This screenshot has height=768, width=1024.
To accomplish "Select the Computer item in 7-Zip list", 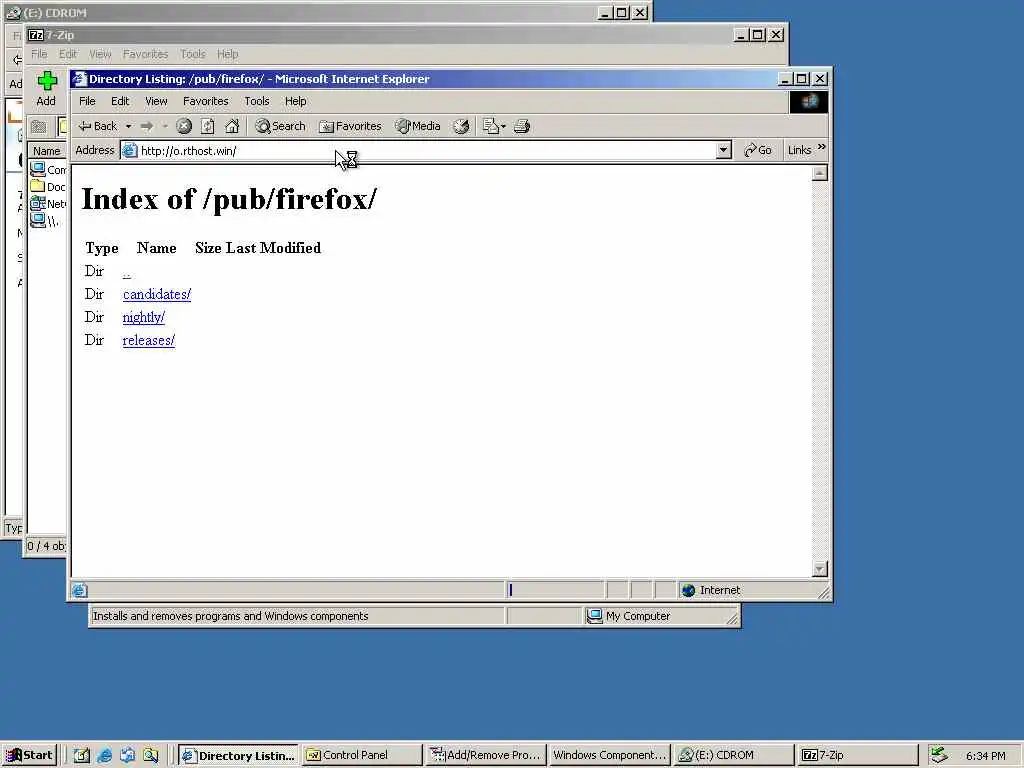I will click(x=48, y=170).
